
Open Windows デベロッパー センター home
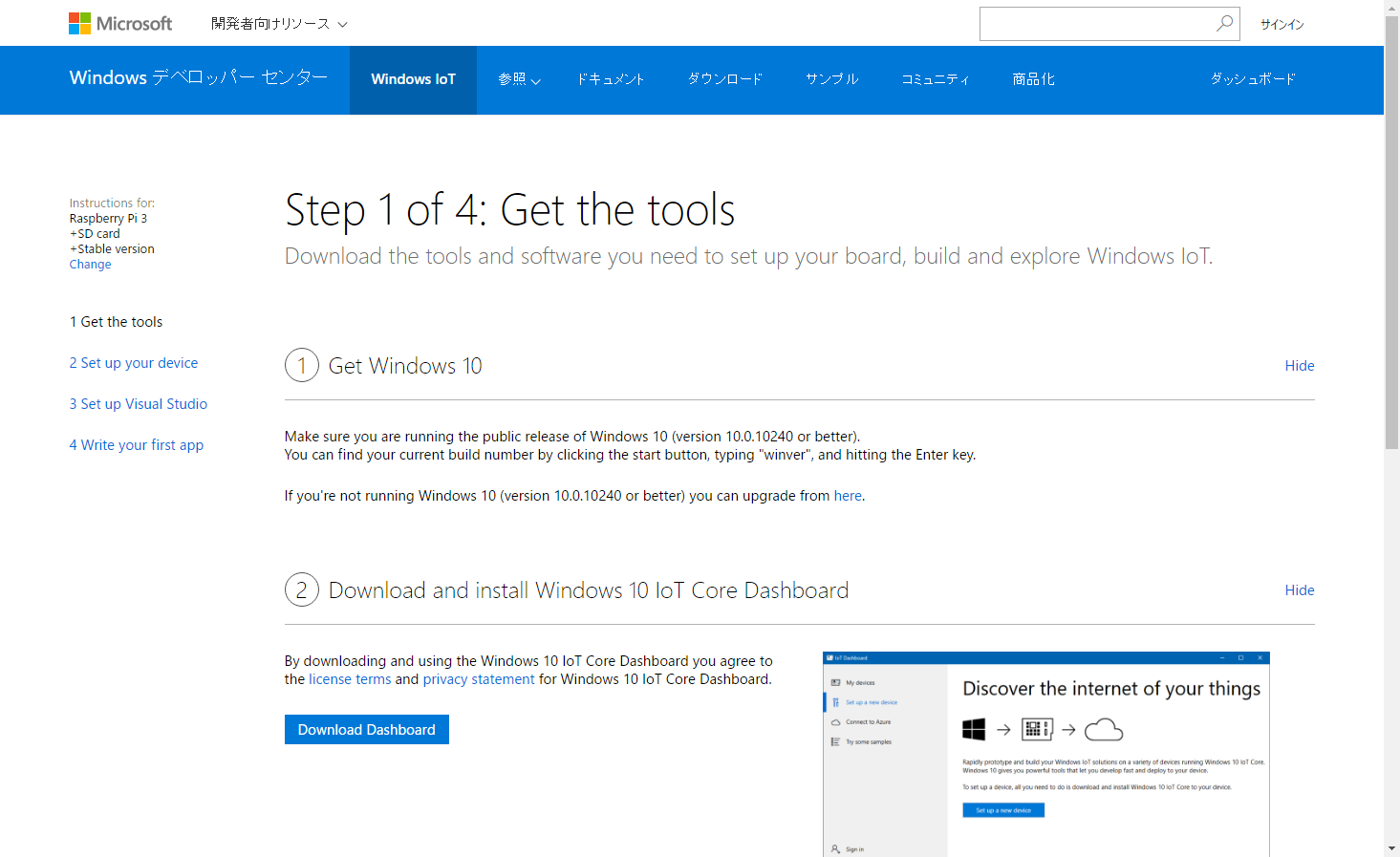tap(199, 77)
